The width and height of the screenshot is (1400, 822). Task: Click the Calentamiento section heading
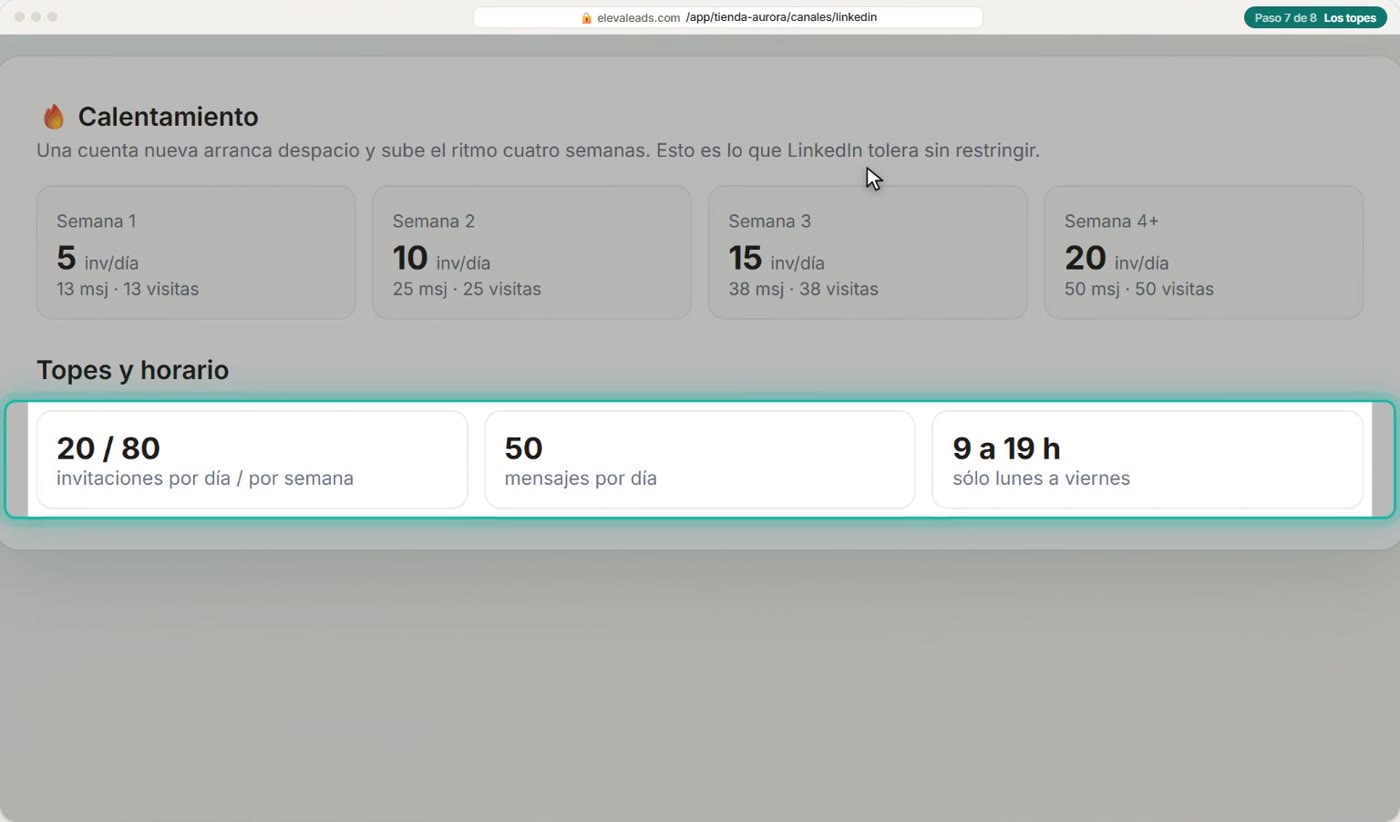[168, 117]
